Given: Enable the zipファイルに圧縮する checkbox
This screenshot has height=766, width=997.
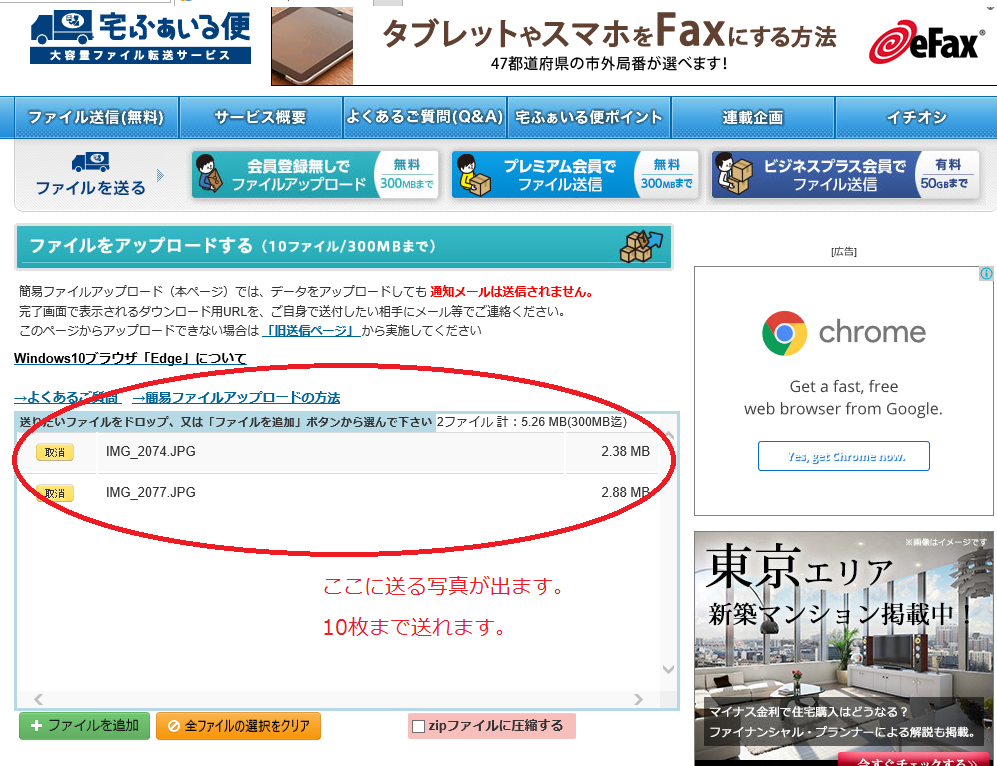Looking at the screenshot, I should point(419,726).
